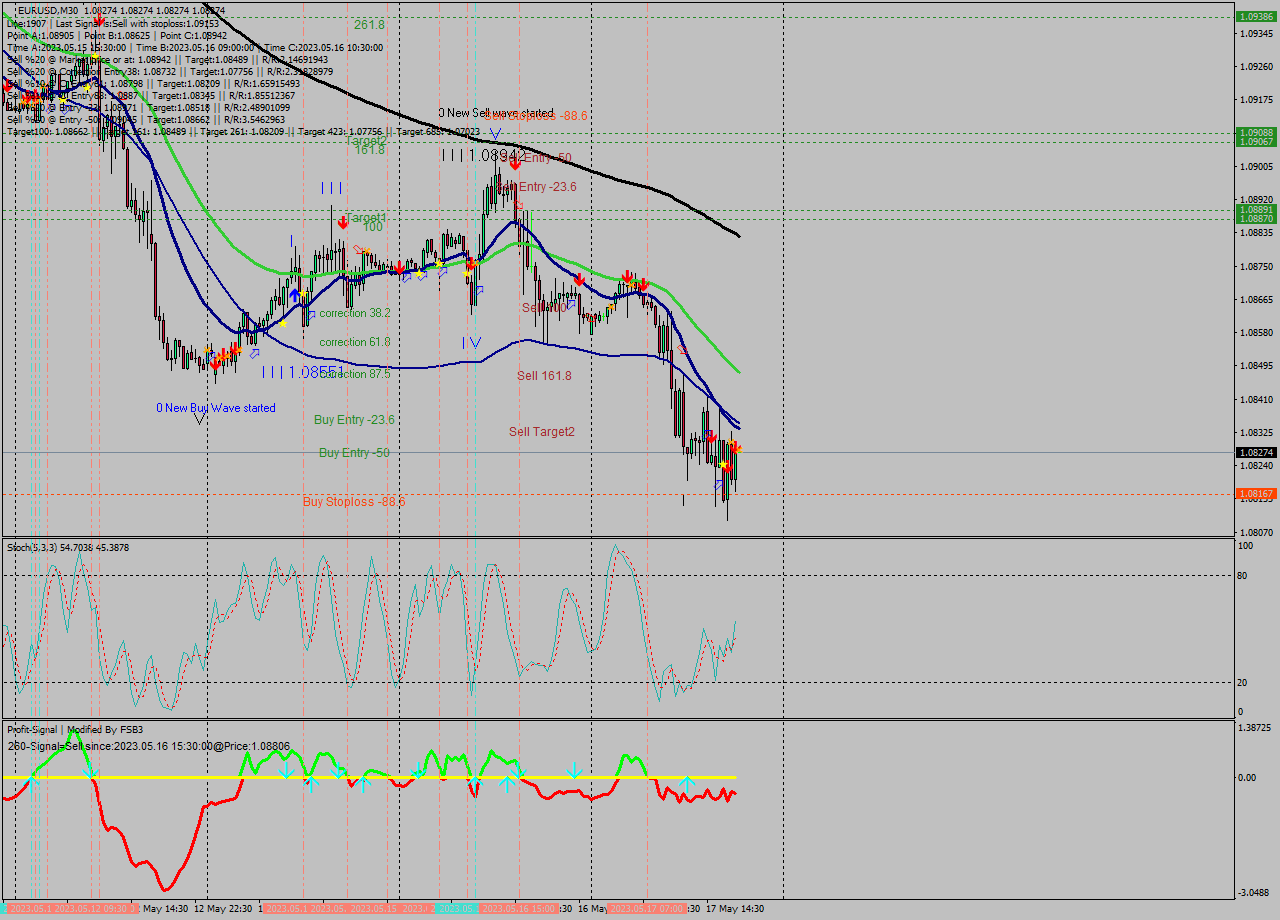This screenshot has width=1280, height=920.
Task: Click the 1.08665 value on the price scale
Action: point(1258,300)
